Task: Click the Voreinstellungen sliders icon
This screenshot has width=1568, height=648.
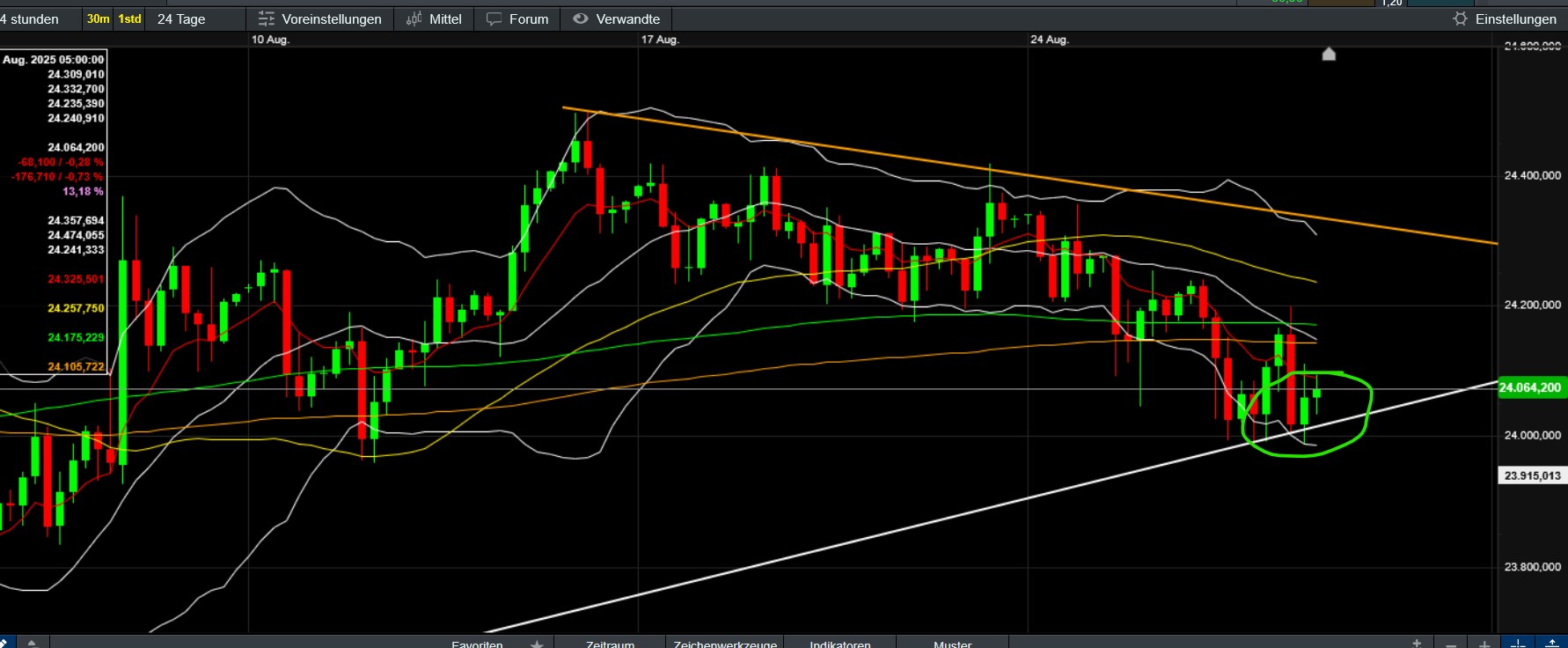Action: [266, 18]
